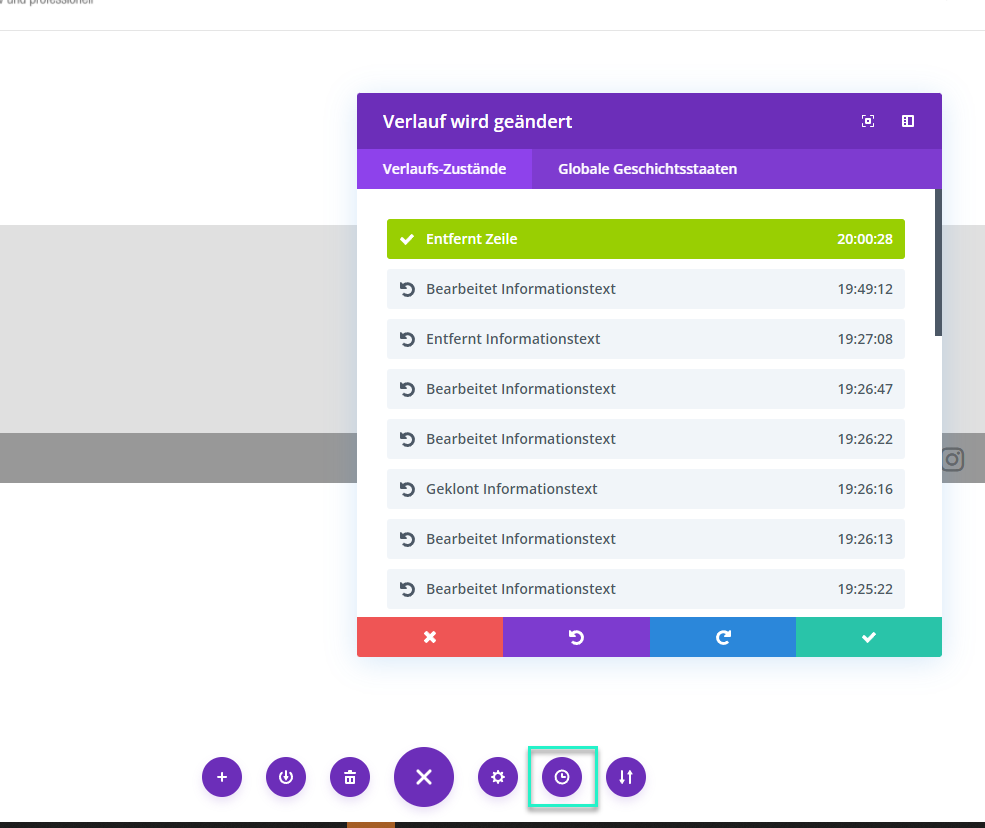Click the history clock icon
The image size is (985, 828).
coord(562,777)
